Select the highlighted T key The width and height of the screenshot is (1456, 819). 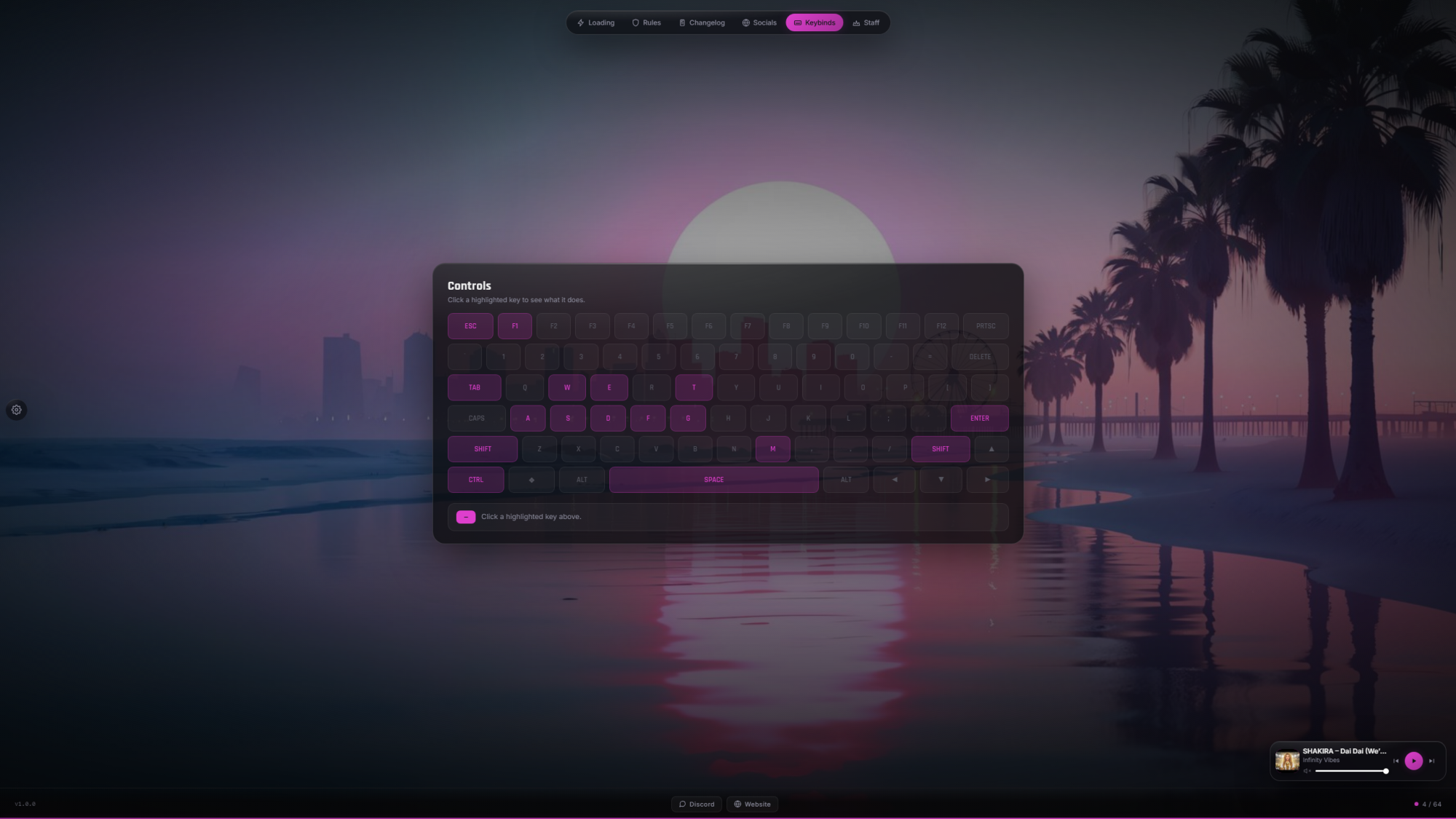click(694, 387)
